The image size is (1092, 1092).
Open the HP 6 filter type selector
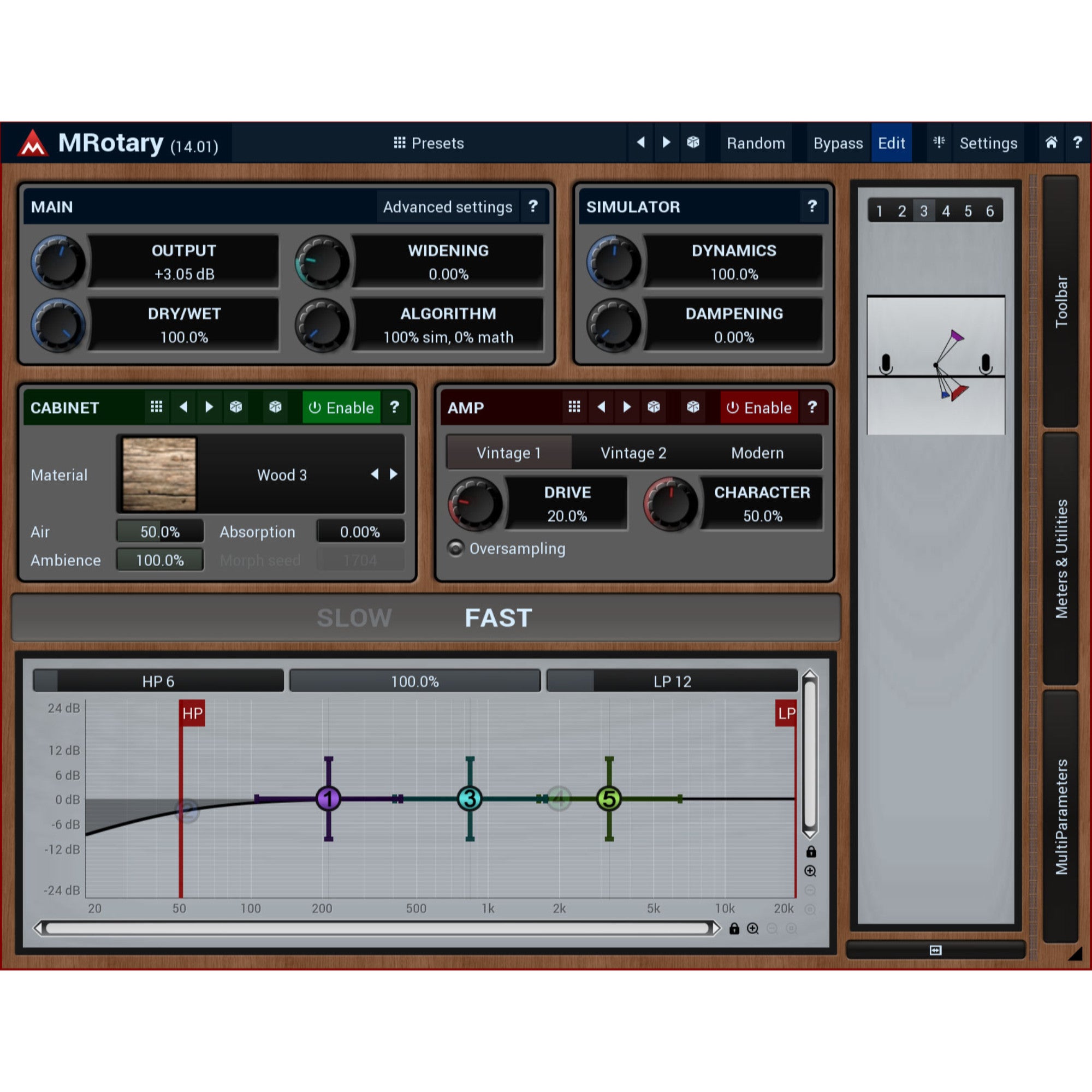pos(158,681)
